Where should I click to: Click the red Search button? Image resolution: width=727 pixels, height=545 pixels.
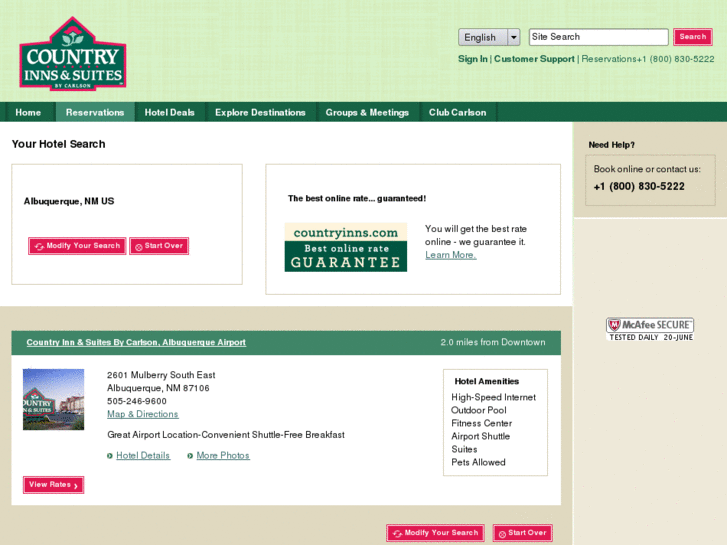tap(693, 37)
